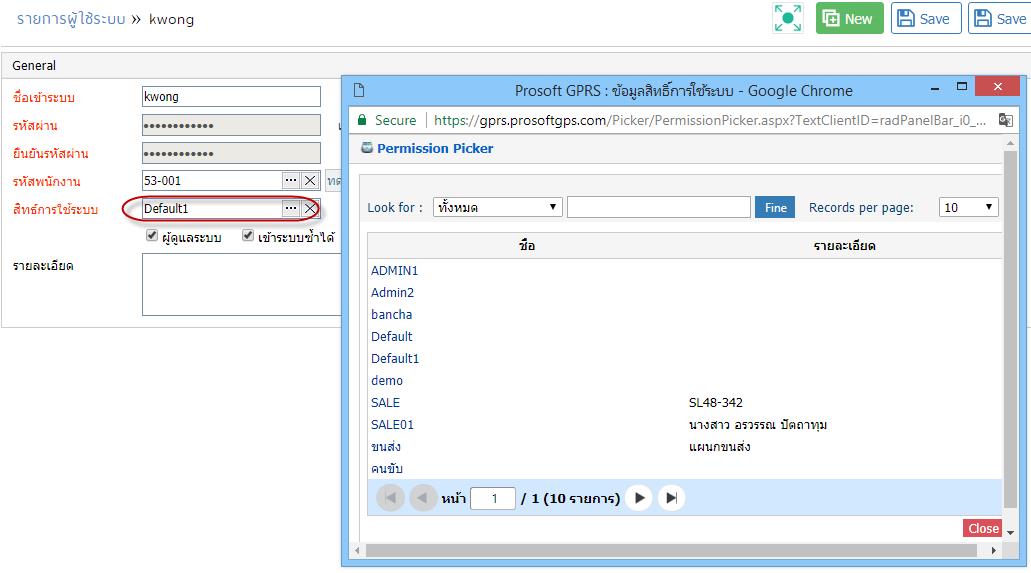Select the bancha permission

pos(391,314)
